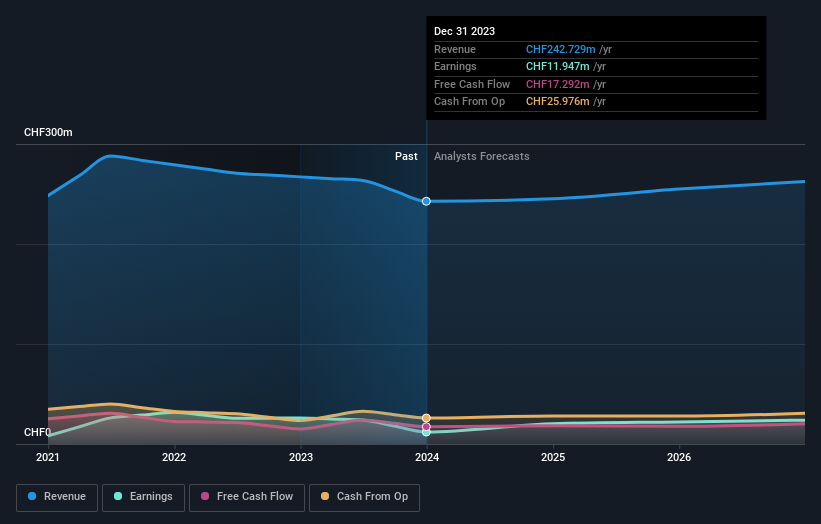821x524 pixels.
Task: Click the CHF300m axis label
Action: click(x=48, y=132)
